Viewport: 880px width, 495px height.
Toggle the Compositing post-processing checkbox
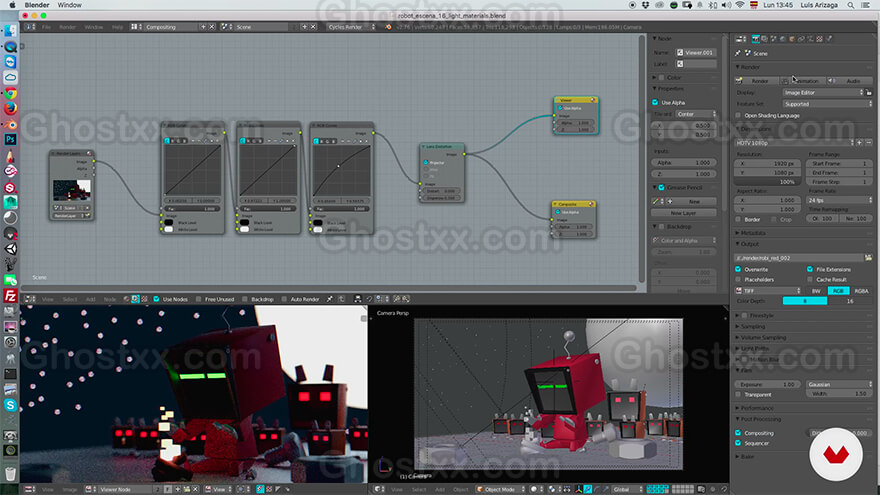point(739,433)
